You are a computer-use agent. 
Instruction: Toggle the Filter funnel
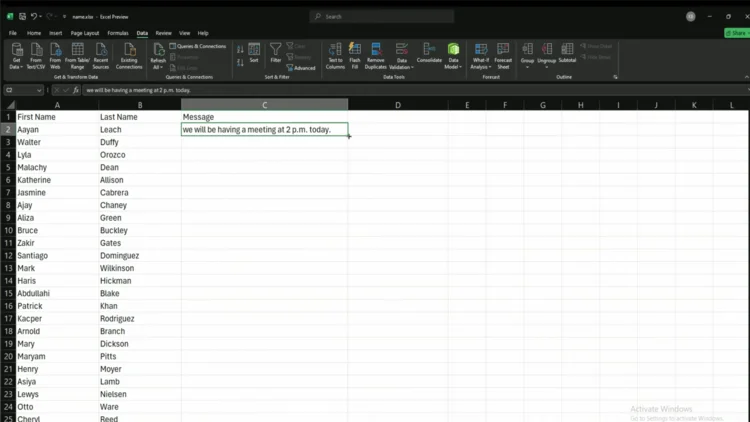pos(276,53)
